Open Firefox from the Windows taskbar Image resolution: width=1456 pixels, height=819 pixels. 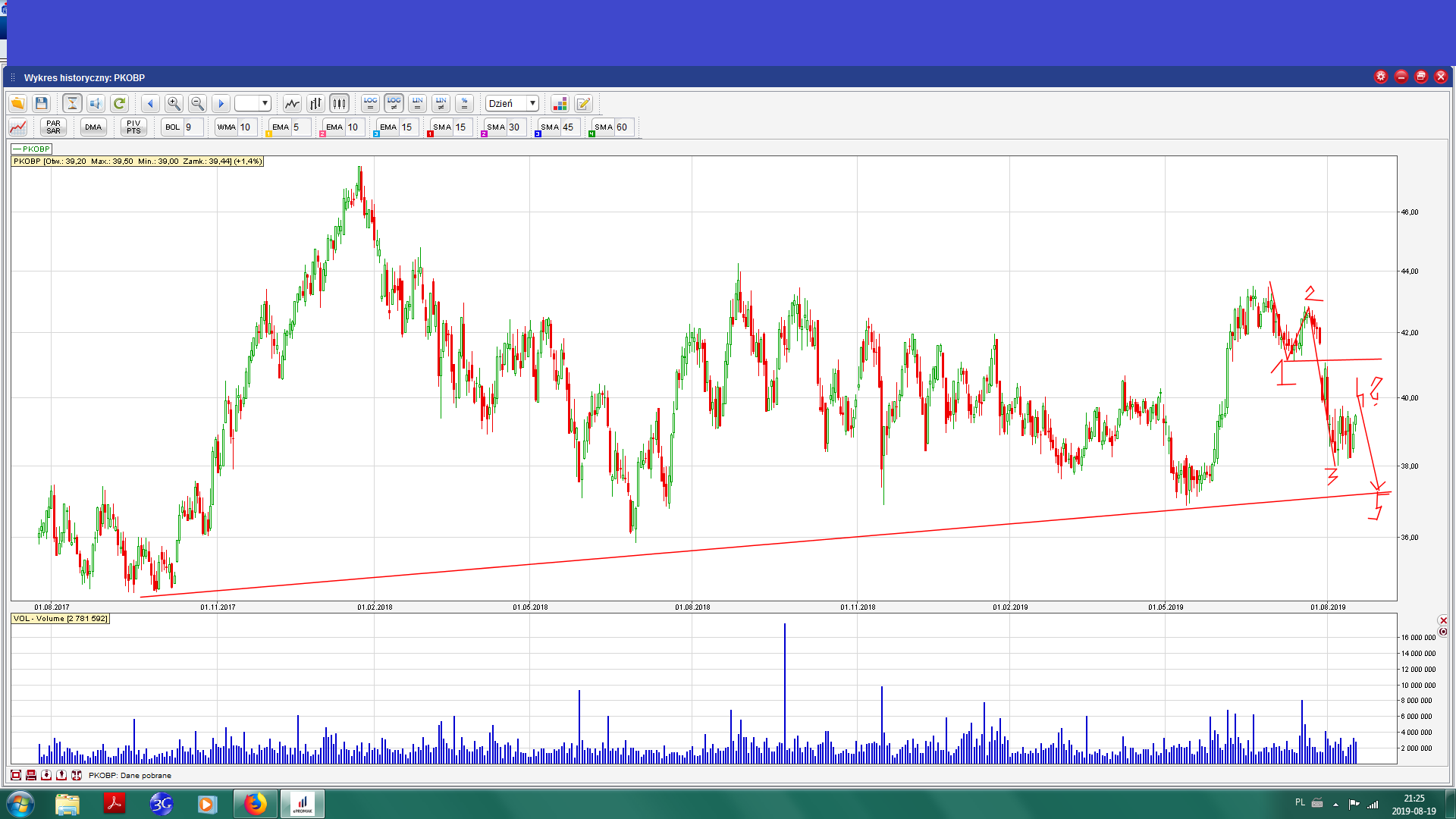click(256, 803)
